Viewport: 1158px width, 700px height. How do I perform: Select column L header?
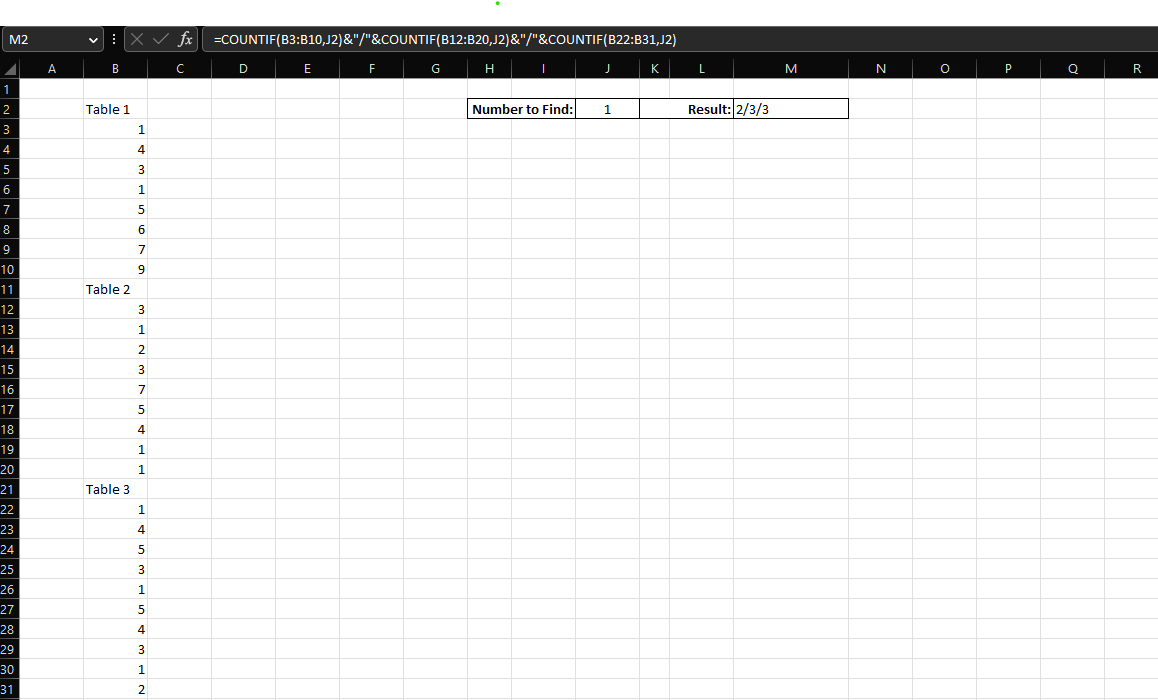coord(702,69)
